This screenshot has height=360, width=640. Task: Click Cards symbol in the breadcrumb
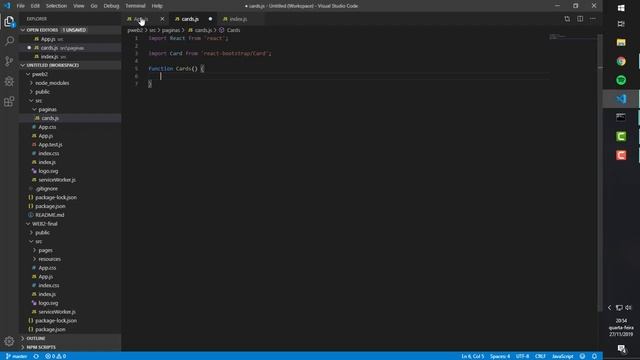tap(233, 30)
